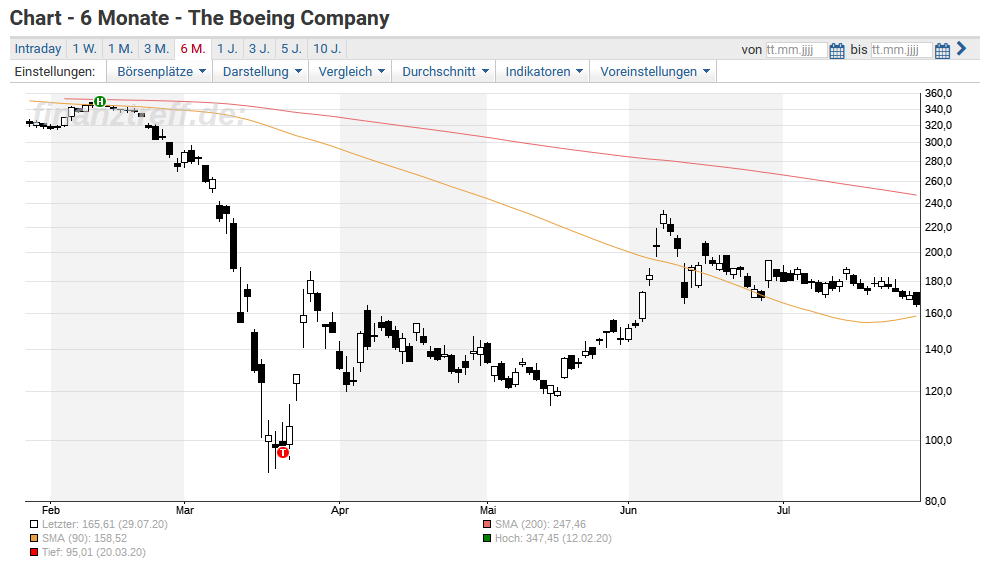Select the 1 M. time range tab

(120, 49)
